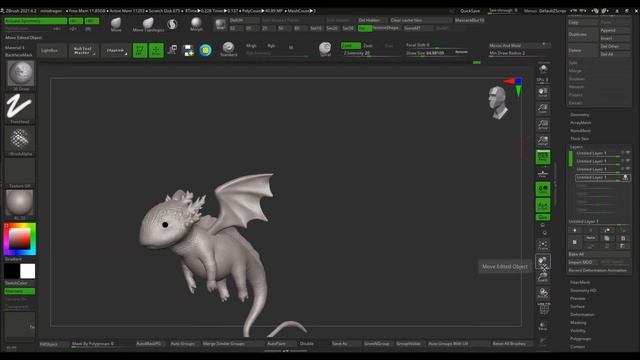Click the Bake All button
Image resolution: width=640 pixels, height=360 pixels.
pos(599,254)
